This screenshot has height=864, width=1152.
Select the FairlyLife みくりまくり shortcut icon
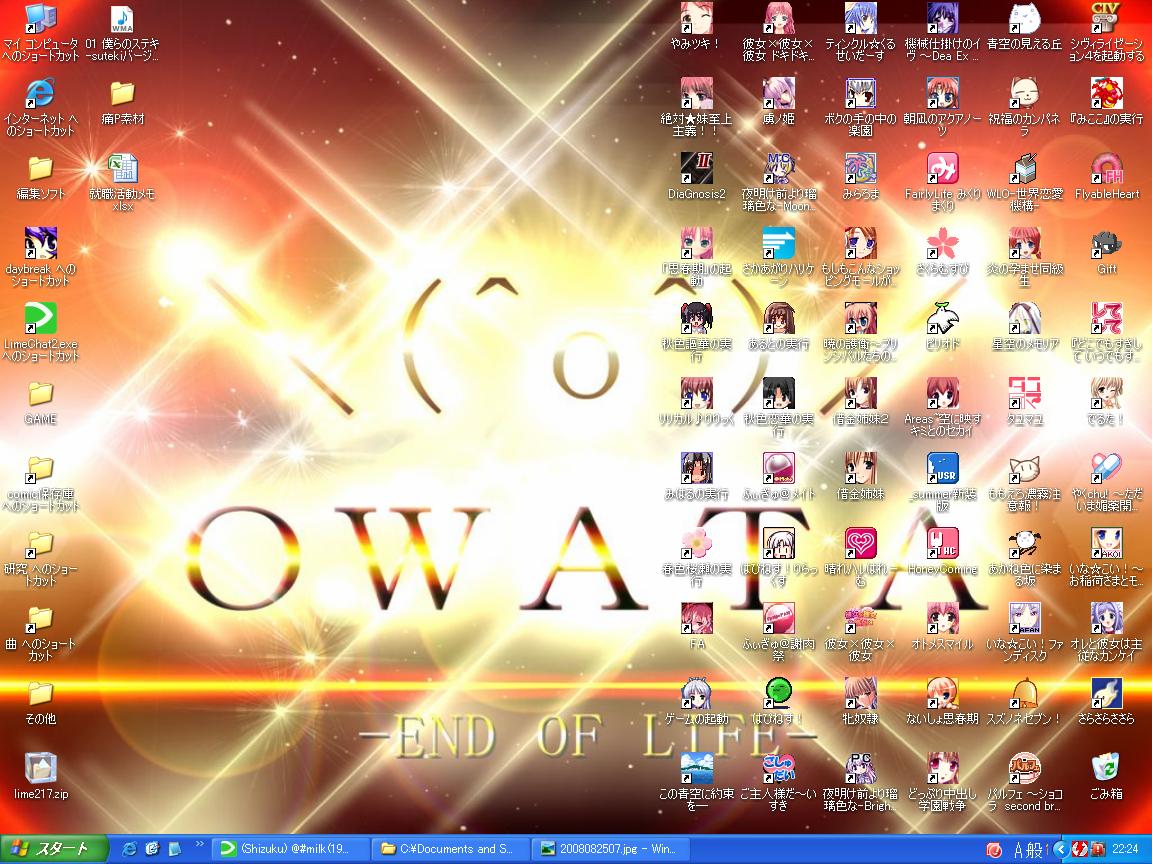point(943,169)
